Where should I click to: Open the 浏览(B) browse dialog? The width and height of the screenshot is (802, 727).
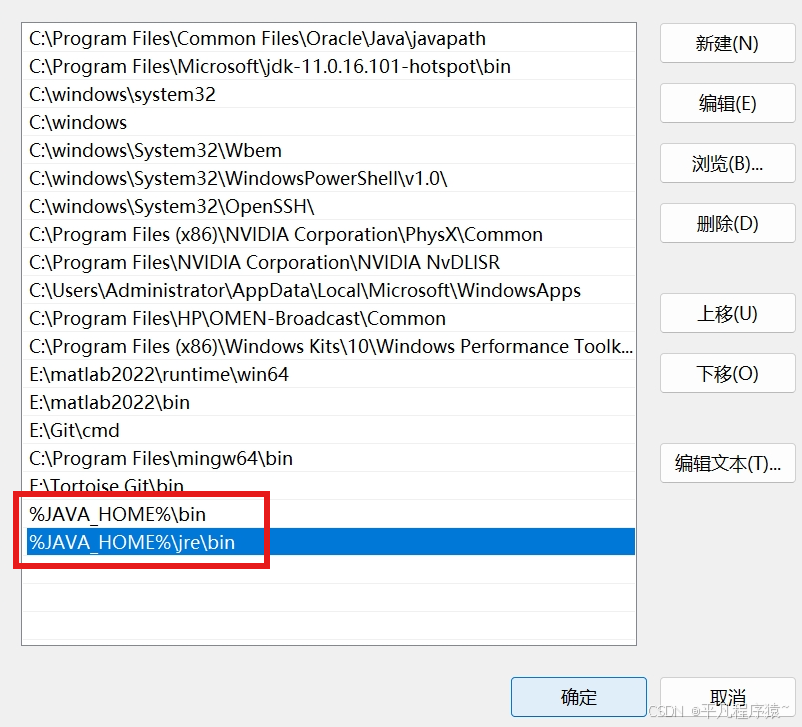click(727, 163)
